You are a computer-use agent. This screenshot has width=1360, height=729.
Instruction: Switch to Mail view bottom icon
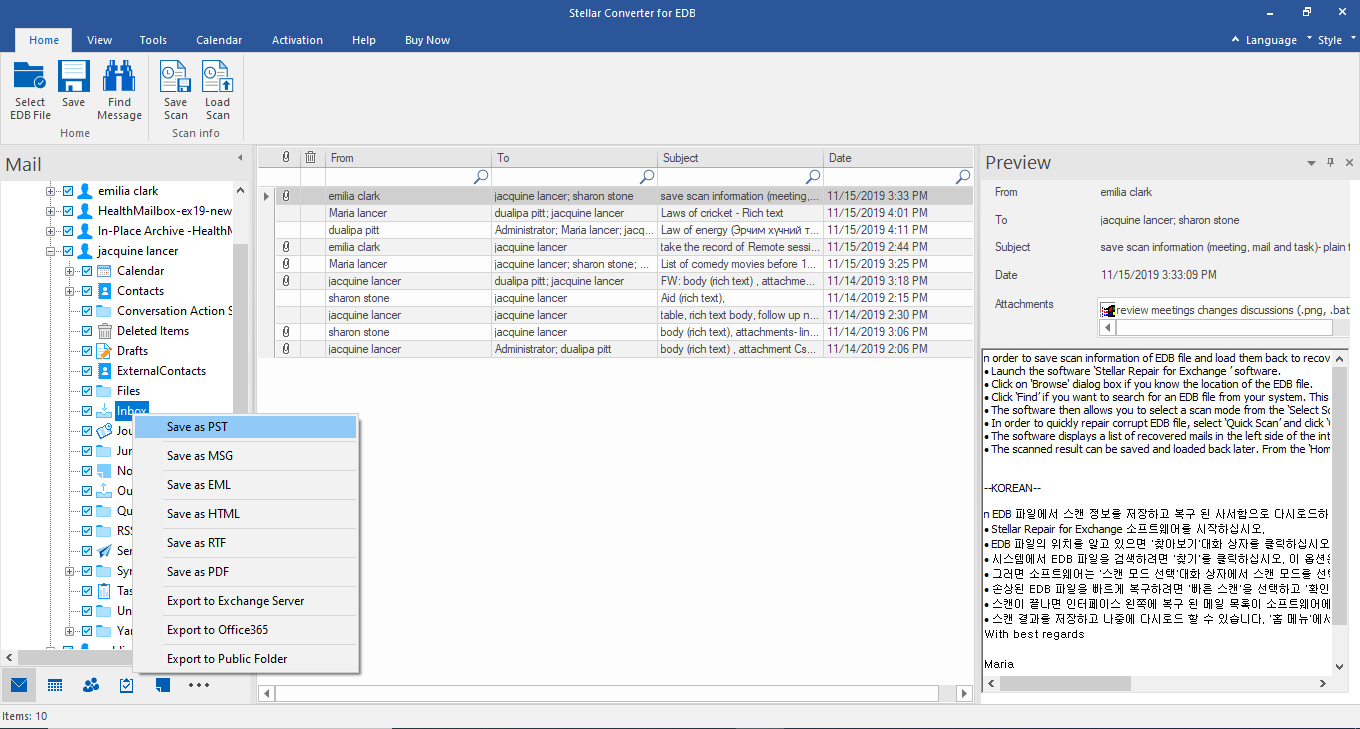pyautogui.click(x=18, y=685)
